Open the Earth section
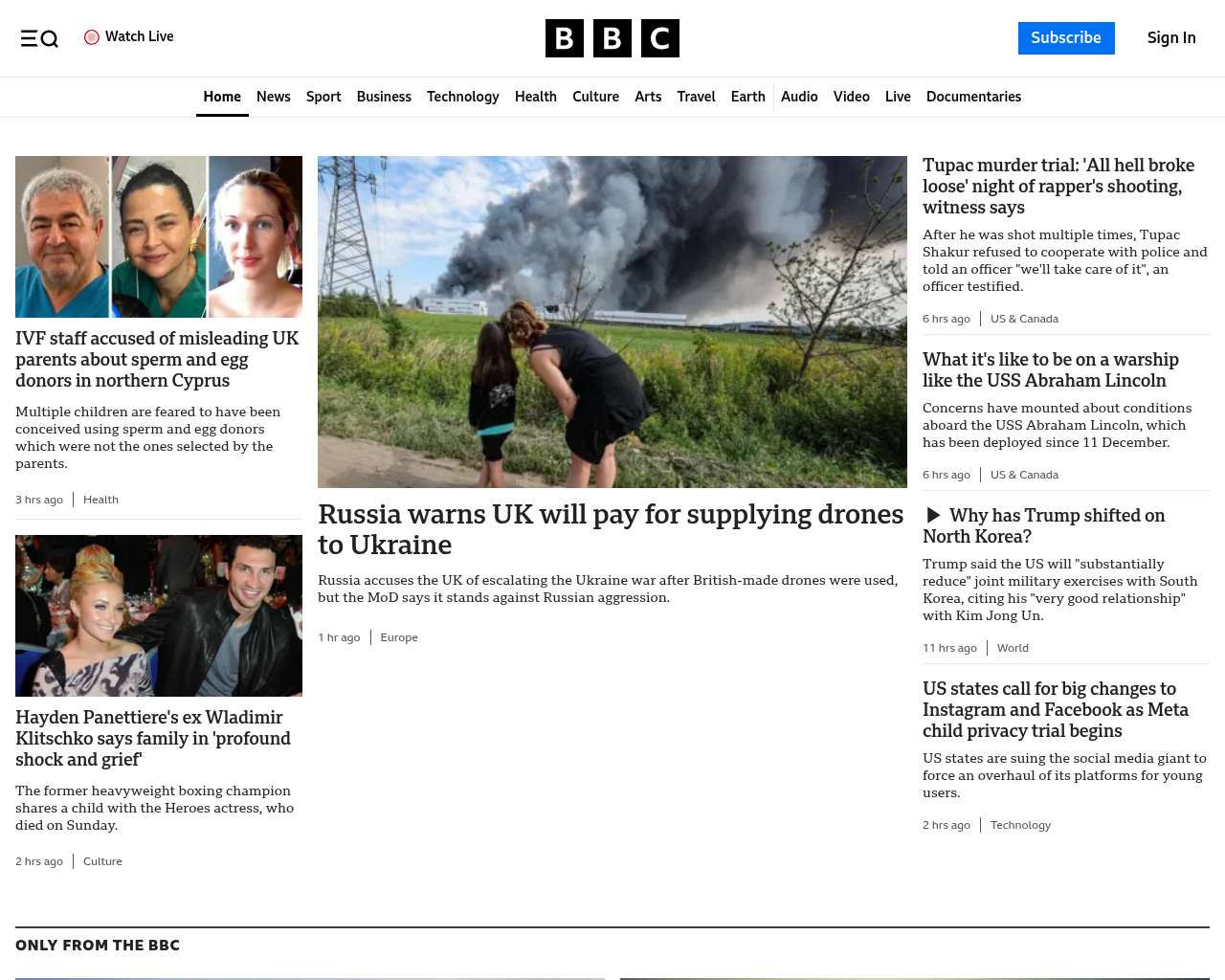The height and width of the screenshot is (980, 1225). click(747, 97)
